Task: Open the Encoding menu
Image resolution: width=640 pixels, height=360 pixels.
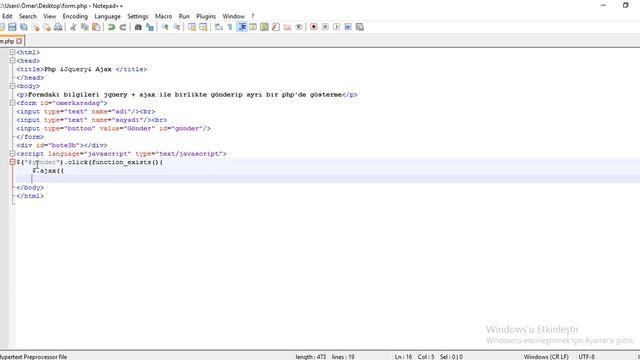Action: click(x=75, y=16)
